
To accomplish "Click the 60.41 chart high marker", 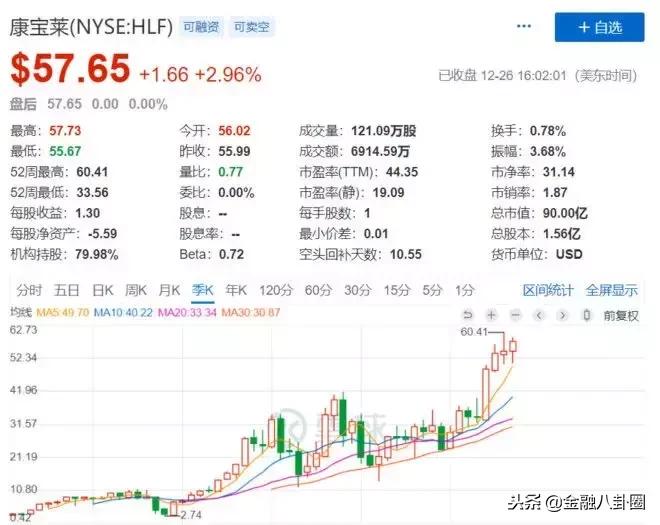I will [474, 332].
